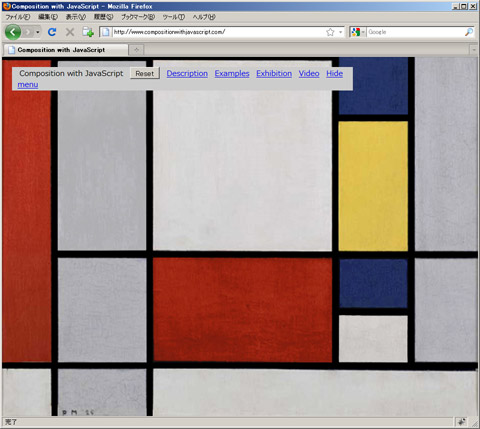The height and width of the screenshot is (429, 480).
Task: Open the address bar history dropdown arrow
Action: [x=340, y=32]
